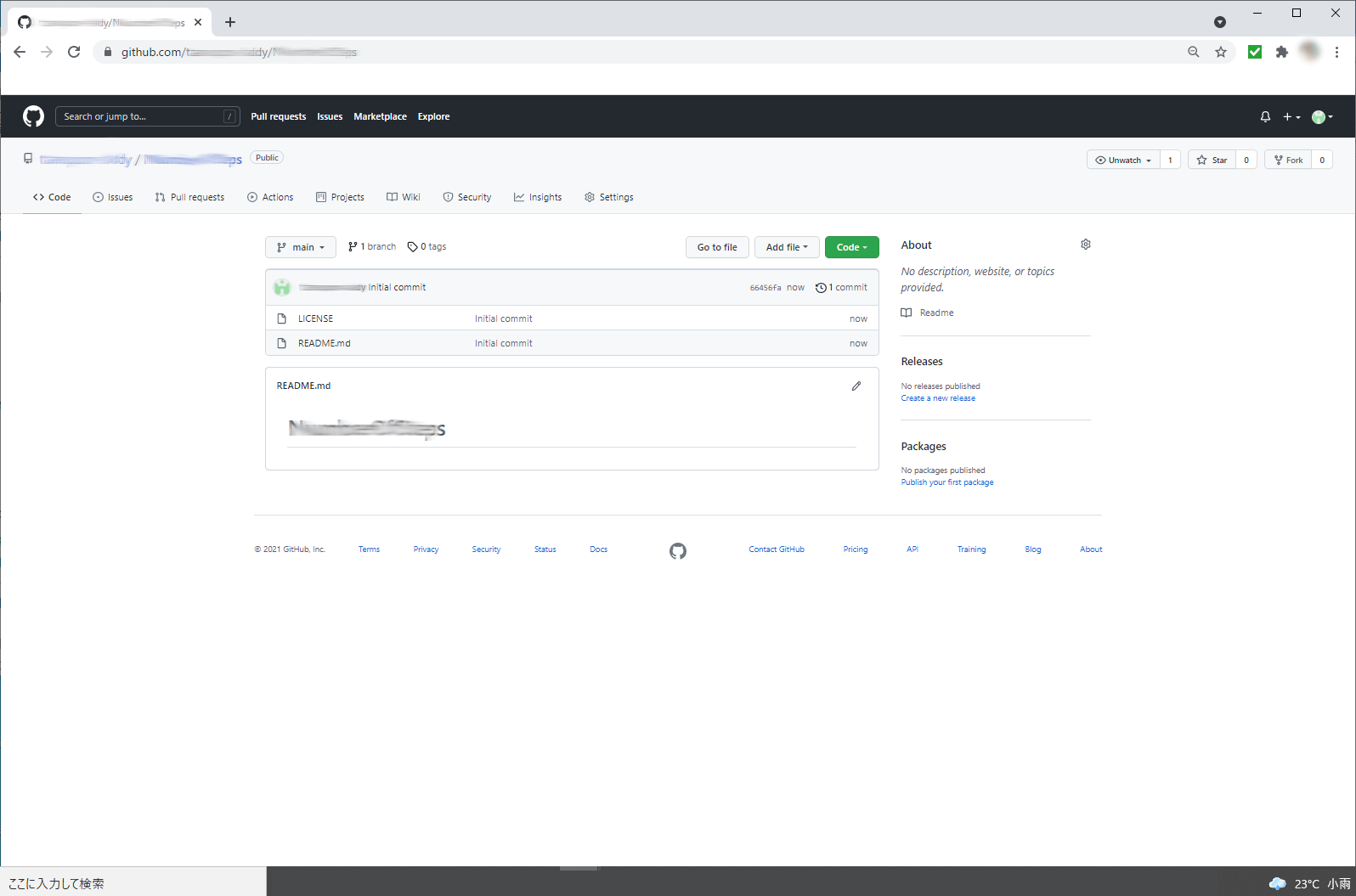Open the LICENSE file
This screenshot has width=1356, height=896.
pyautogui.click(x=315, y=318)
